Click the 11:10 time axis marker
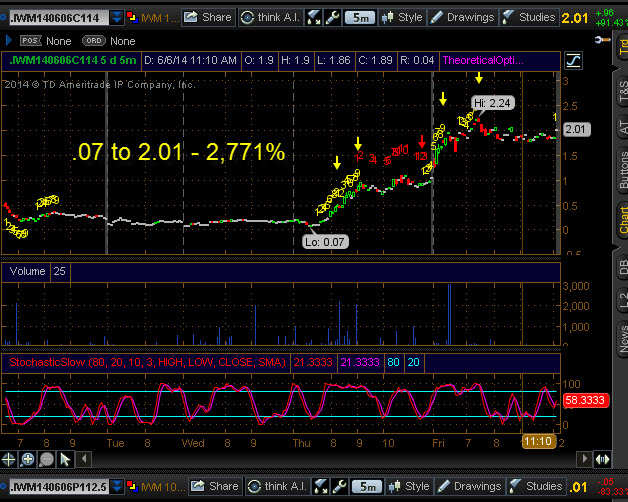The width and height of the screenshot is (628, 502). [x=538, y=441]
